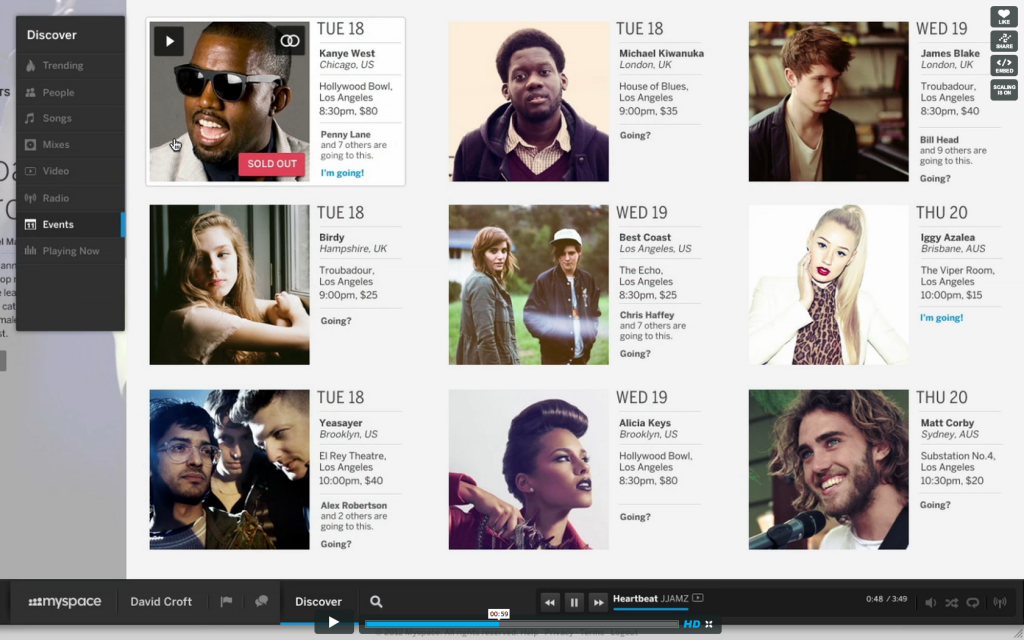Image resolution: width=1024 pixels, height=640 pixels.
Task: Toggle shuffle in the player bar
Action: pos(952,603)
